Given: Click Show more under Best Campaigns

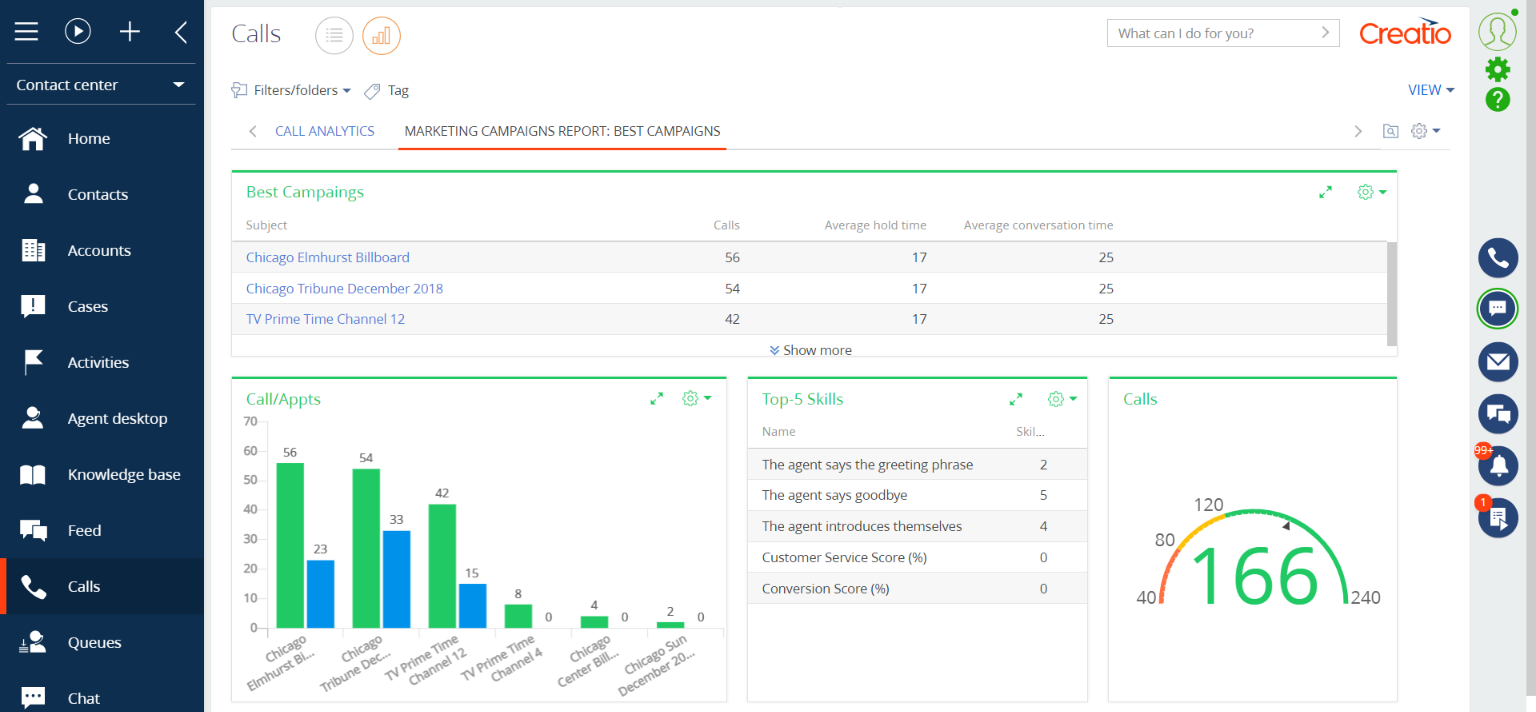Looking at the screenshot, I should point(810,350).
